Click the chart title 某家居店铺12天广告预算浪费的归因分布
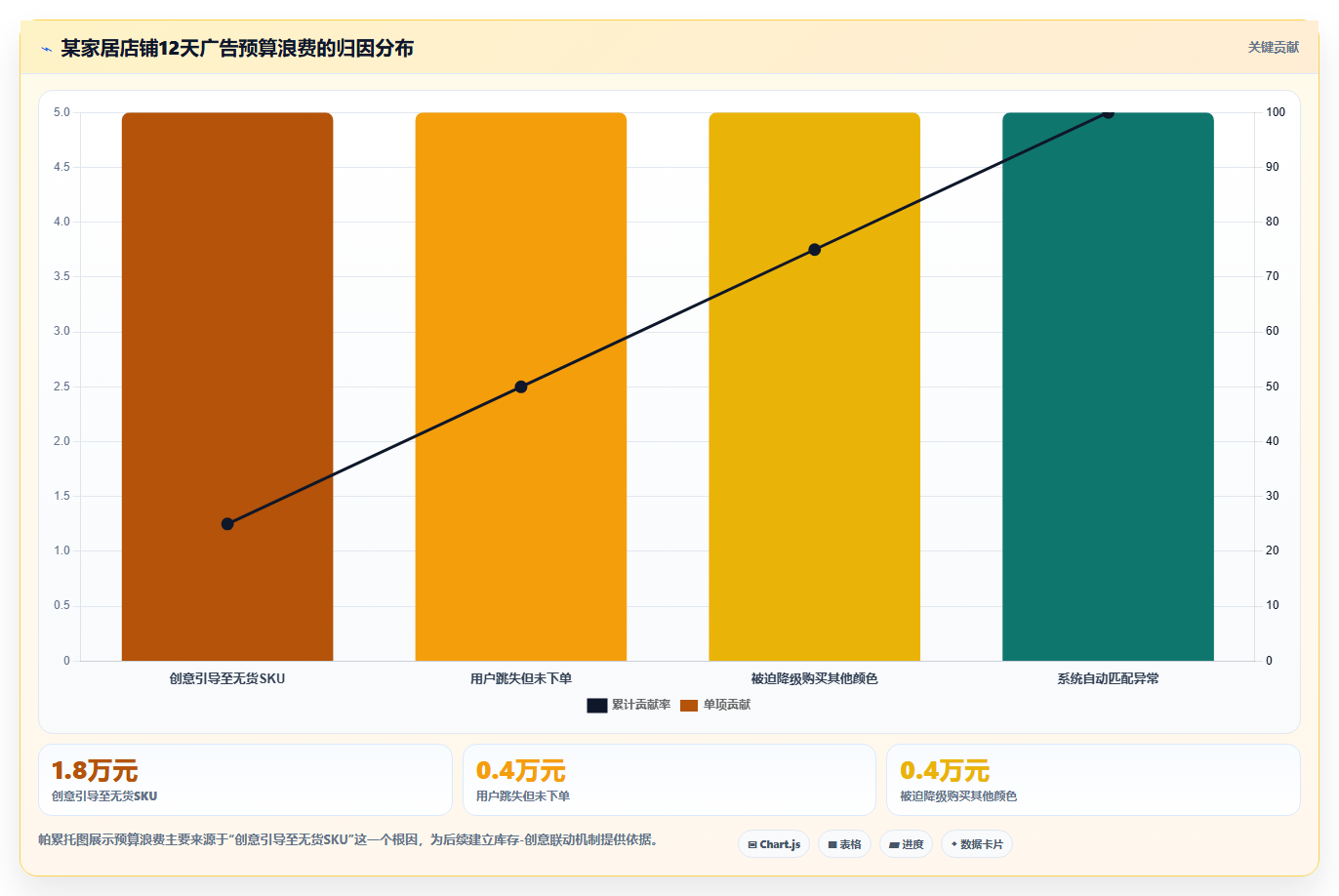The width and height of the screenshot is (1339, 896). 237,48
